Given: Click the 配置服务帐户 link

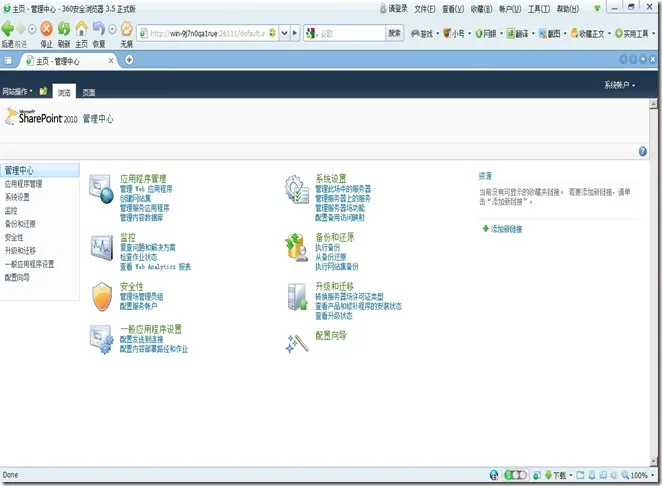Looking at the screenshot, I should (138, 306).
